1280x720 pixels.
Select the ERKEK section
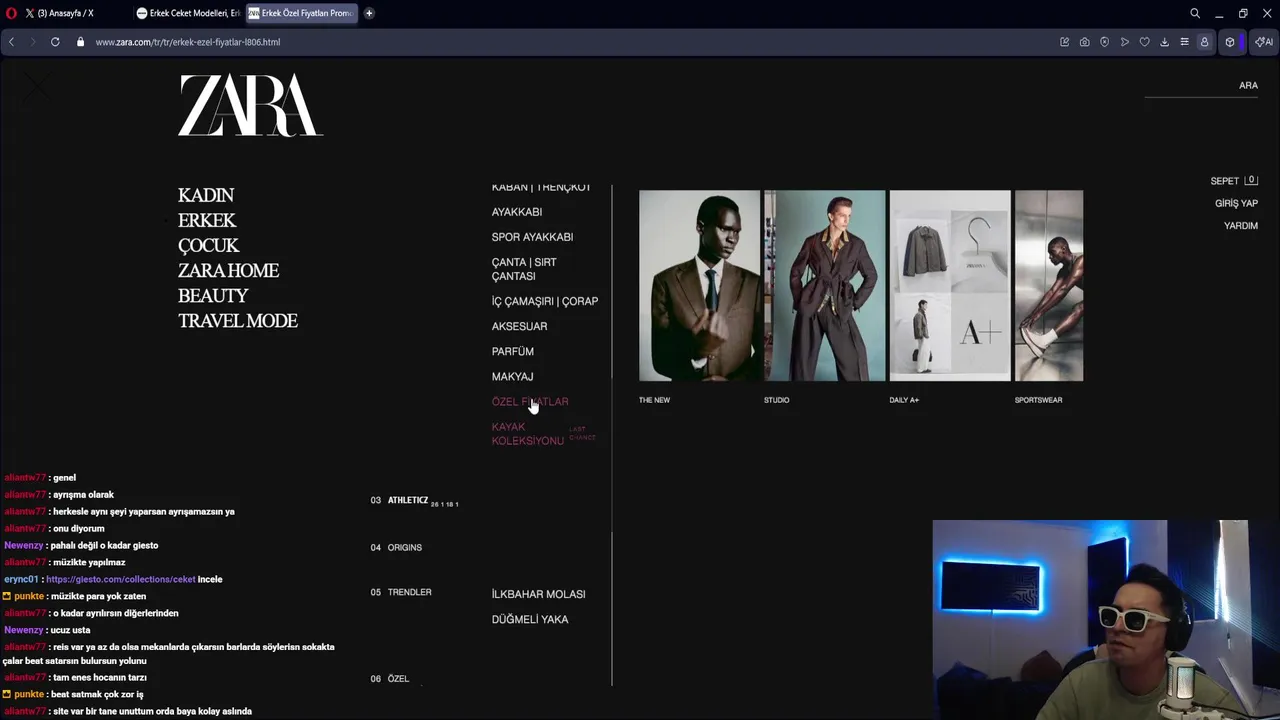click(207, 220)
